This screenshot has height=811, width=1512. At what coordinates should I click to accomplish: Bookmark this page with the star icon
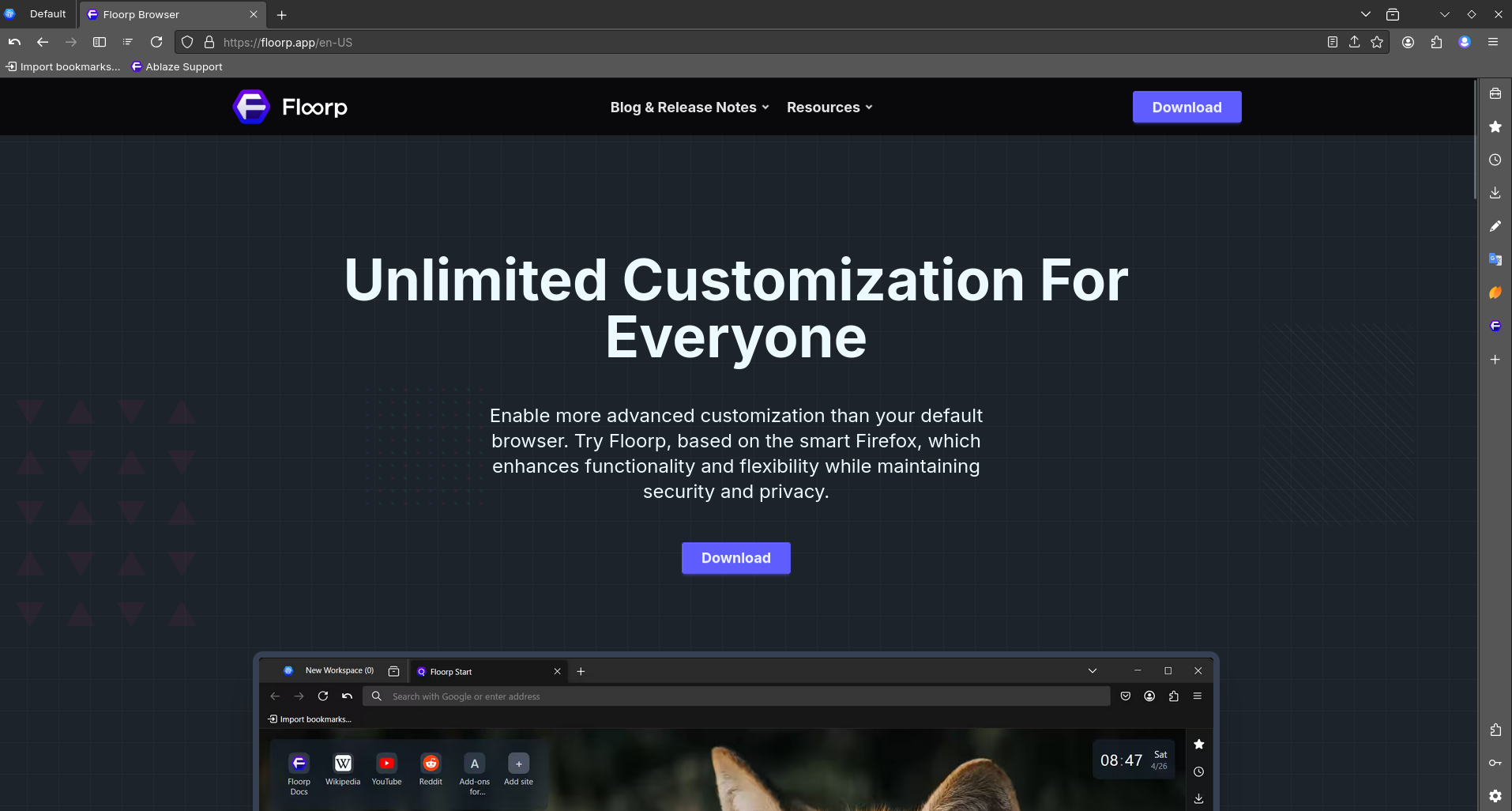click(x=1377, y=42)
